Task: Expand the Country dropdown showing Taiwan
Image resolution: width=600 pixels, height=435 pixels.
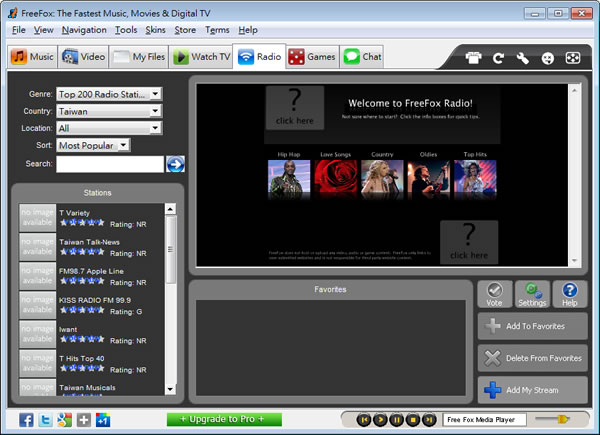Action: [109, 111]
